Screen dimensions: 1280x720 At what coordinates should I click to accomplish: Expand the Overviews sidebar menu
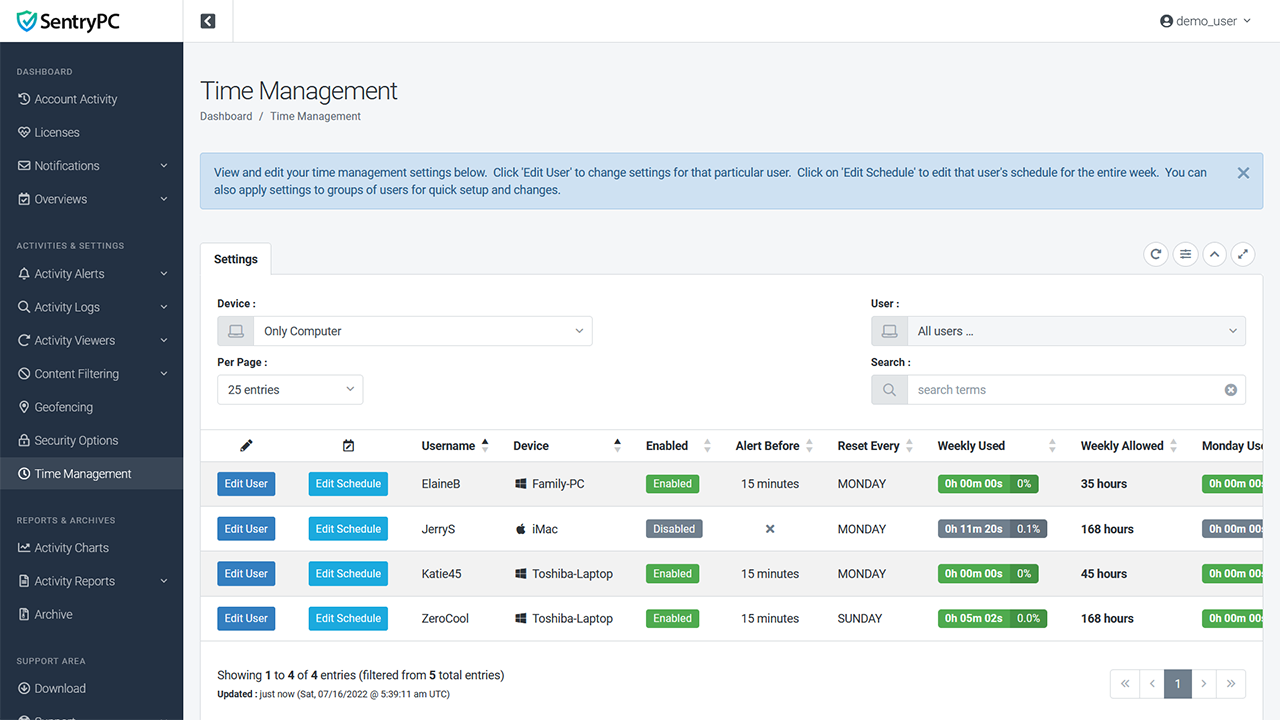[91, 199]
